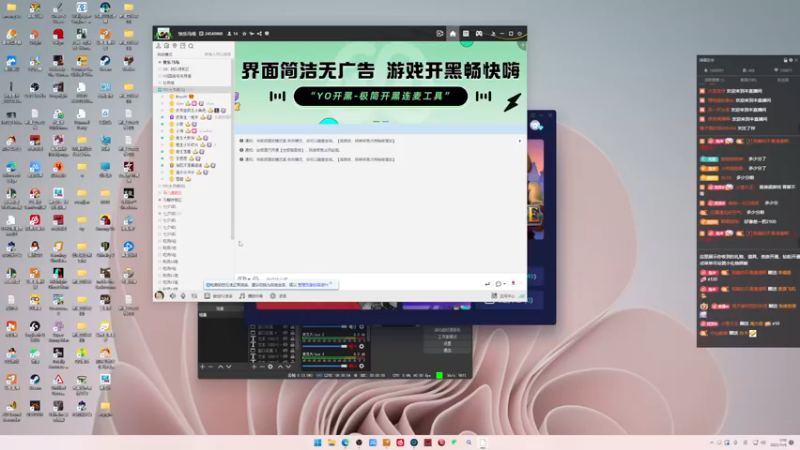Click the add source plus button in OBS

coord(254,366)
